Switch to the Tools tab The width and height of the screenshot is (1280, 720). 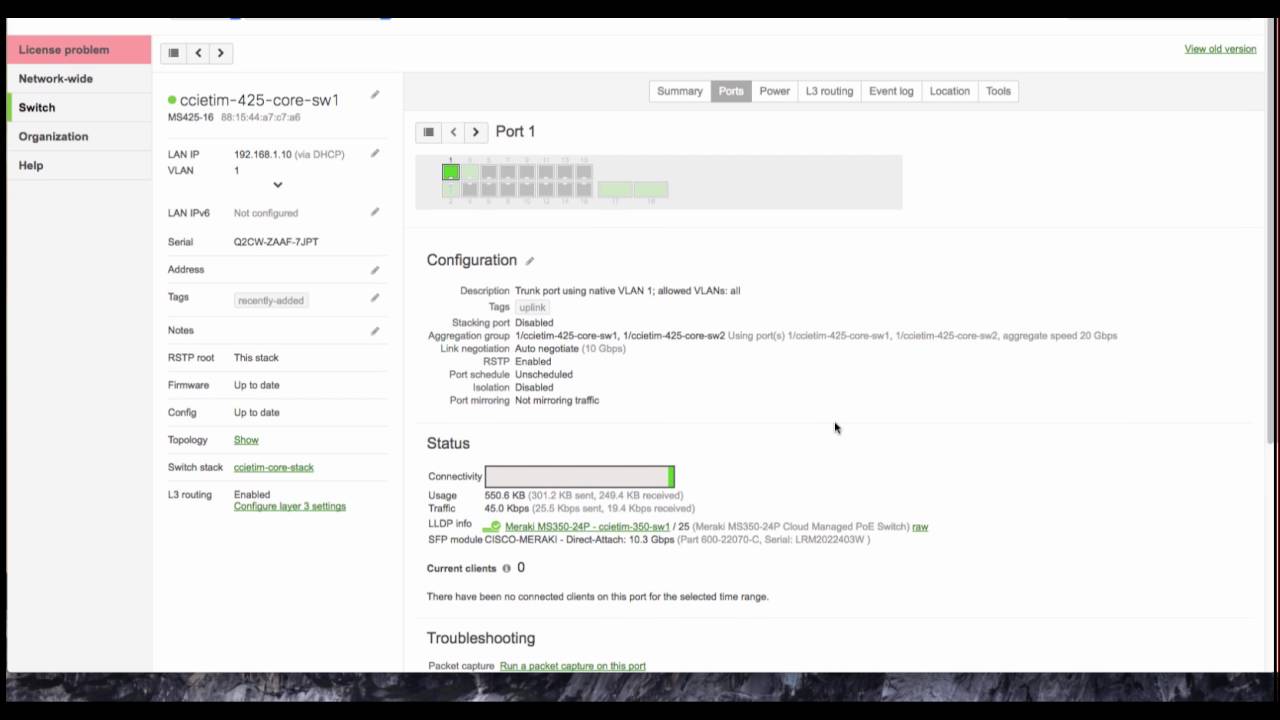(x=999, y=91)
